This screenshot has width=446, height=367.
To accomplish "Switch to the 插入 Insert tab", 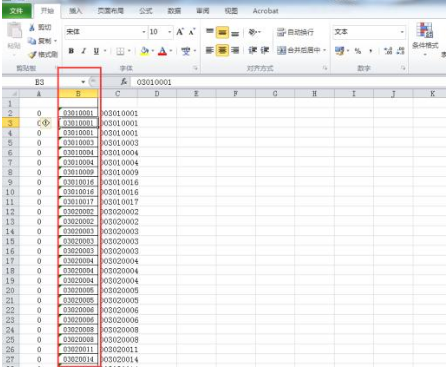I will pyautogui.click(x=76, y=11).
